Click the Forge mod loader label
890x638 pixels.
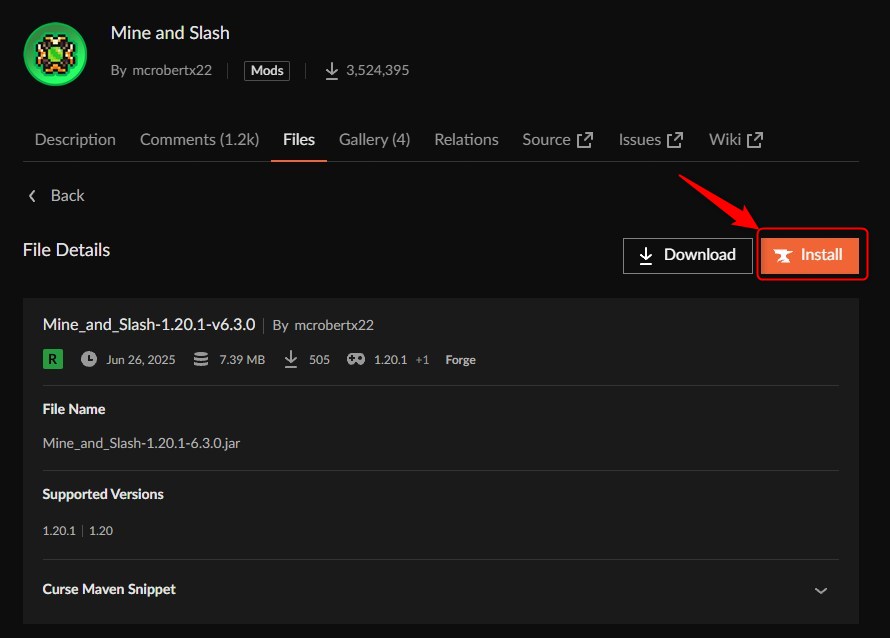[x=460, y=360]
